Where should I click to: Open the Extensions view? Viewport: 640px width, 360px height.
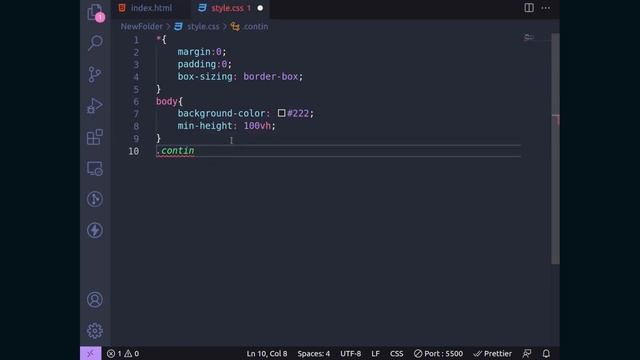click(x=95, y=137)
